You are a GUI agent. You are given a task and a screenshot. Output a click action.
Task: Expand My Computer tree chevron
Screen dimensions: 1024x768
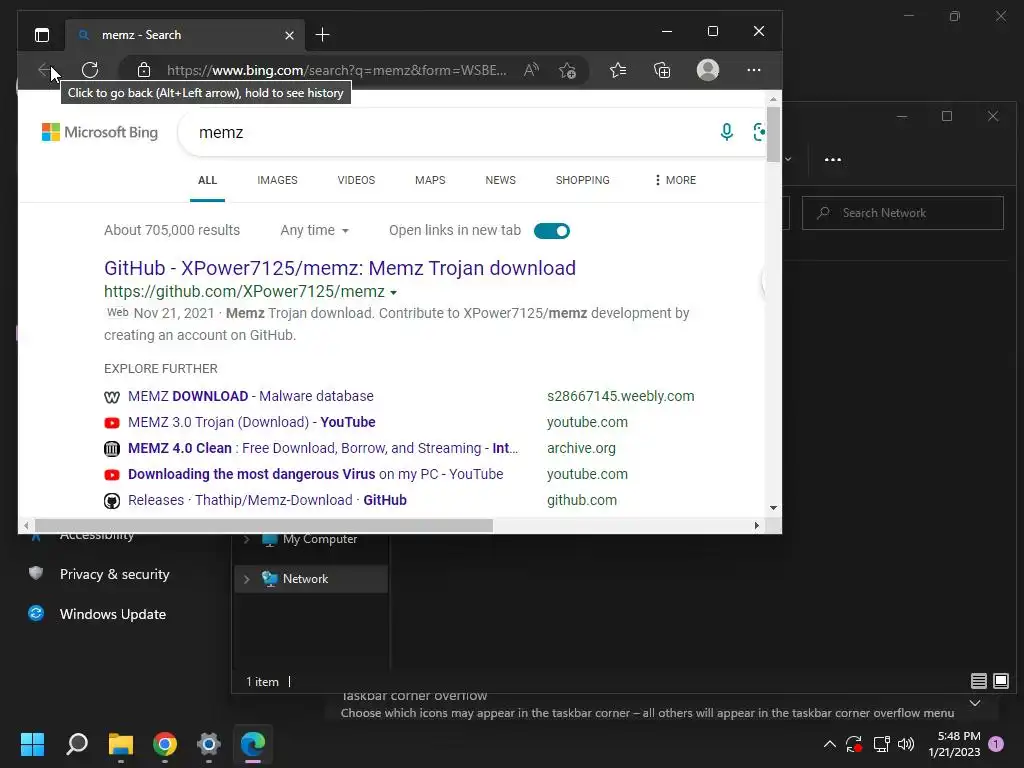[246, 539]
